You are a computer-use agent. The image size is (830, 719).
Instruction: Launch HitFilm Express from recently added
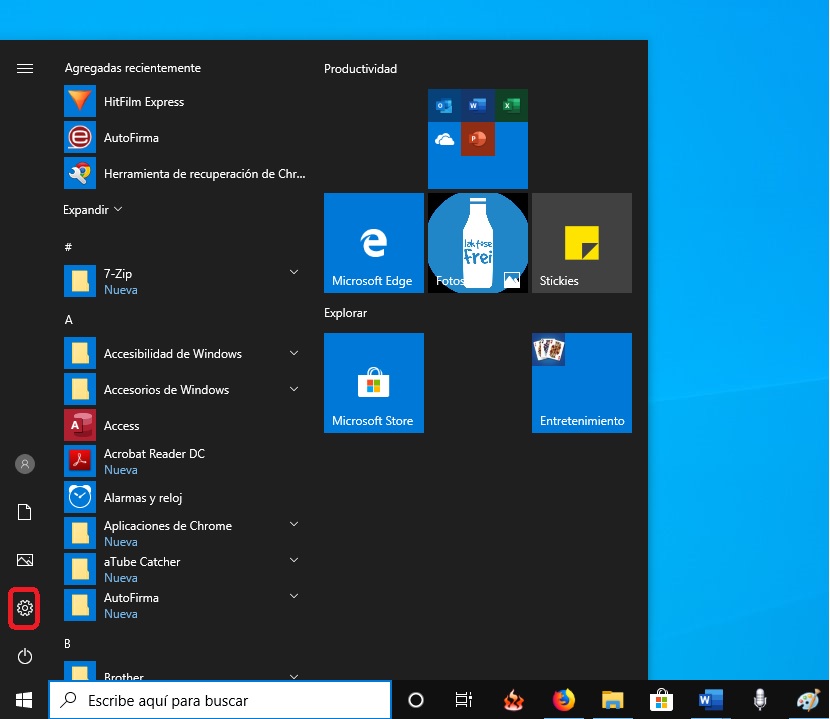click(x=143, y=102)
